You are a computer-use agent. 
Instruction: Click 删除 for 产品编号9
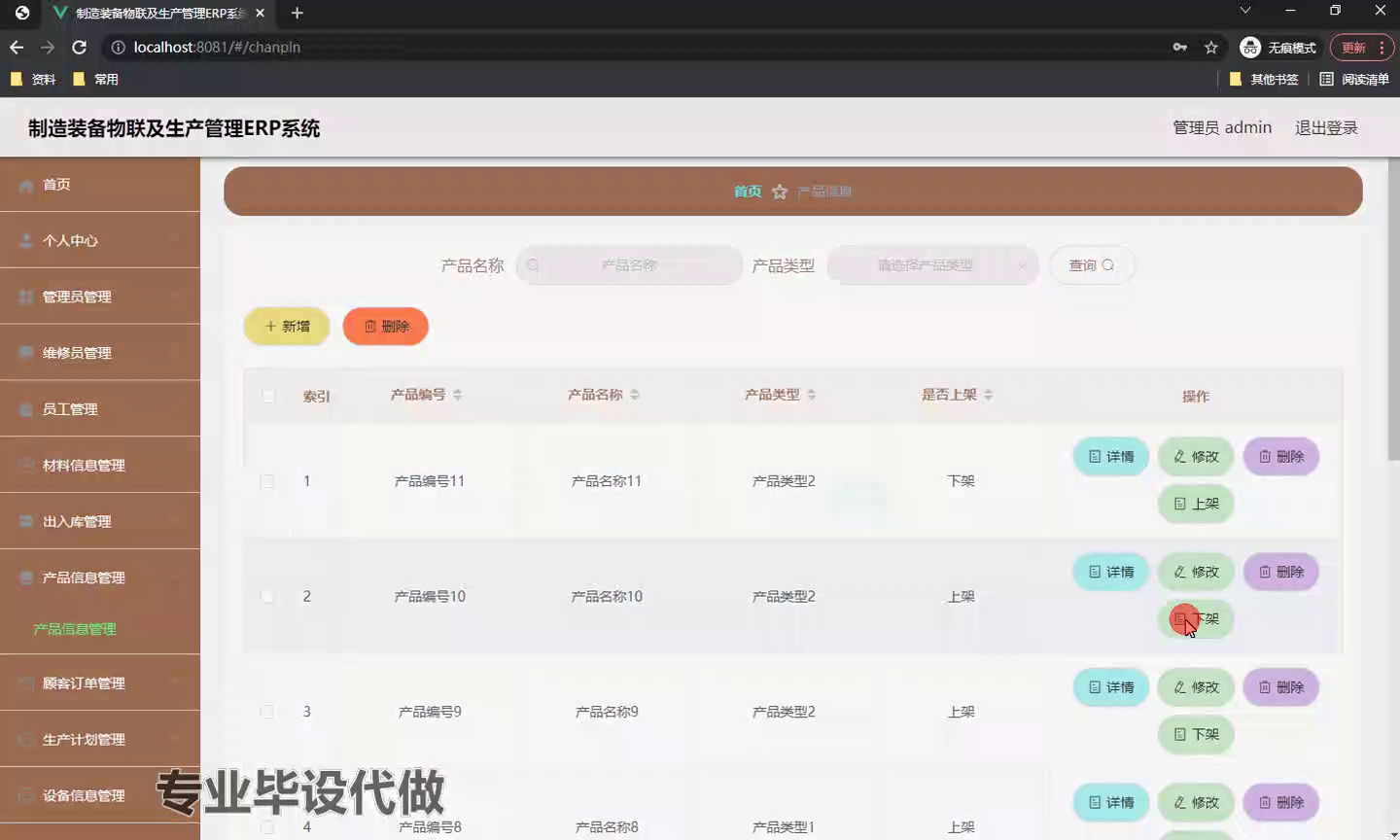(x=1281, y=687)
